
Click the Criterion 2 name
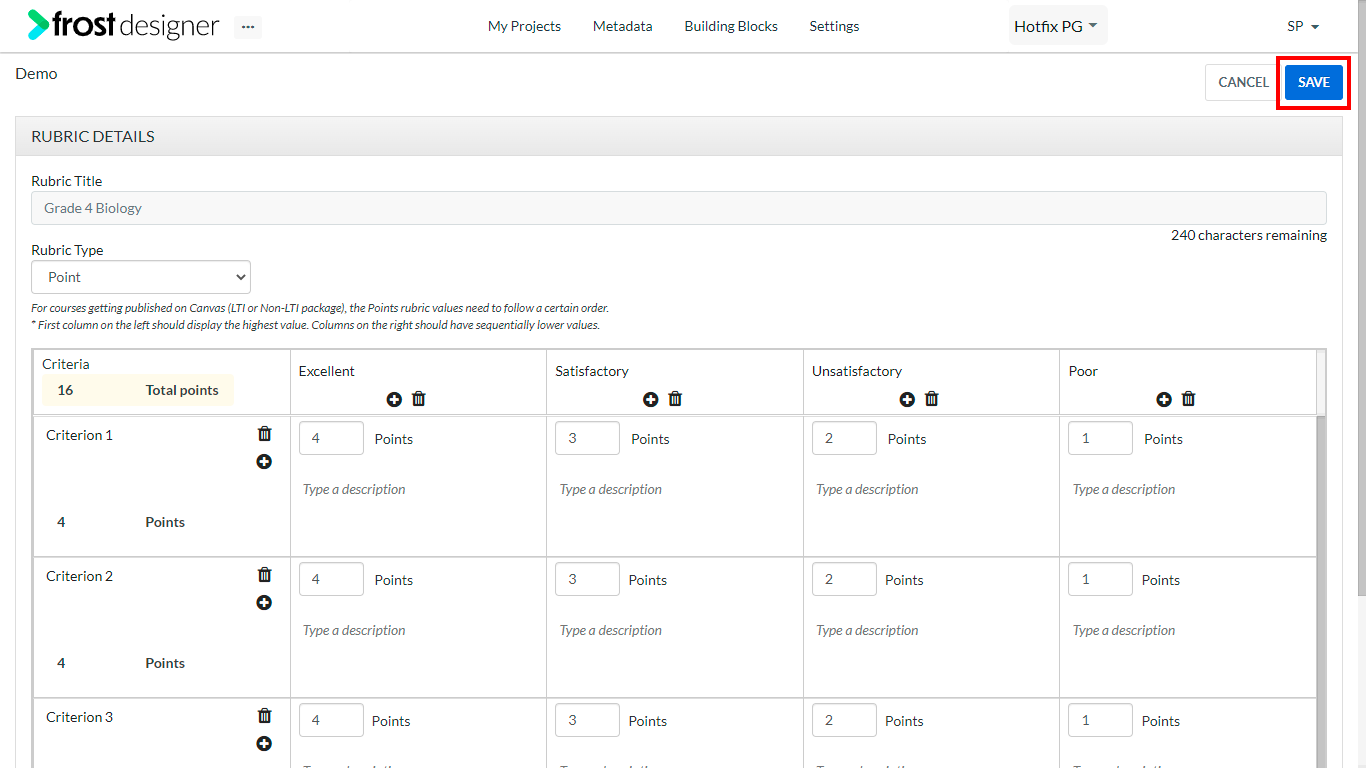pyautogui.click(x=80, y=576)
